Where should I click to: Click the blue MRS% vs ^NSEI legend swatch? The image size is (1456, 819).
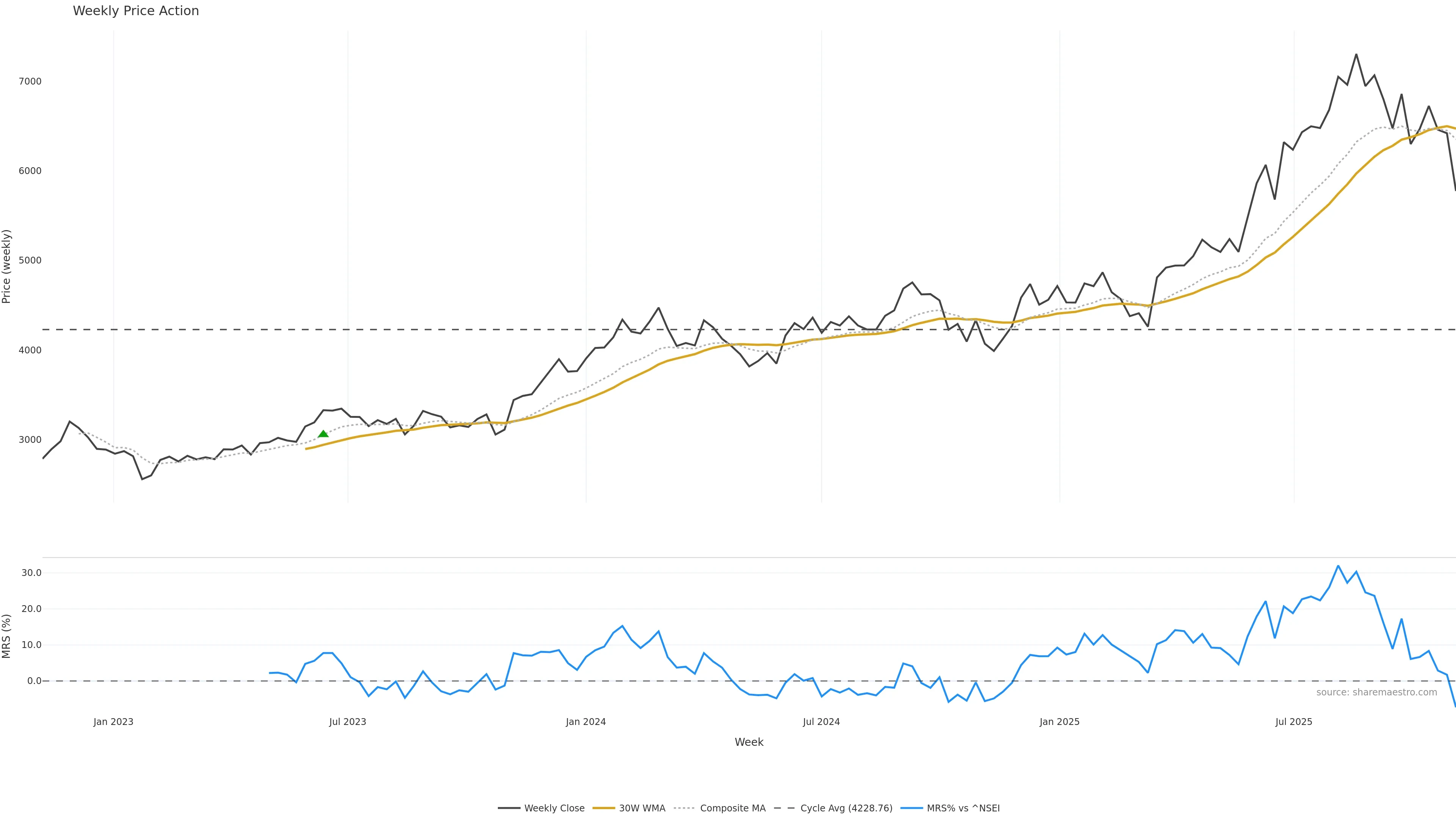(x=911, y=808)
